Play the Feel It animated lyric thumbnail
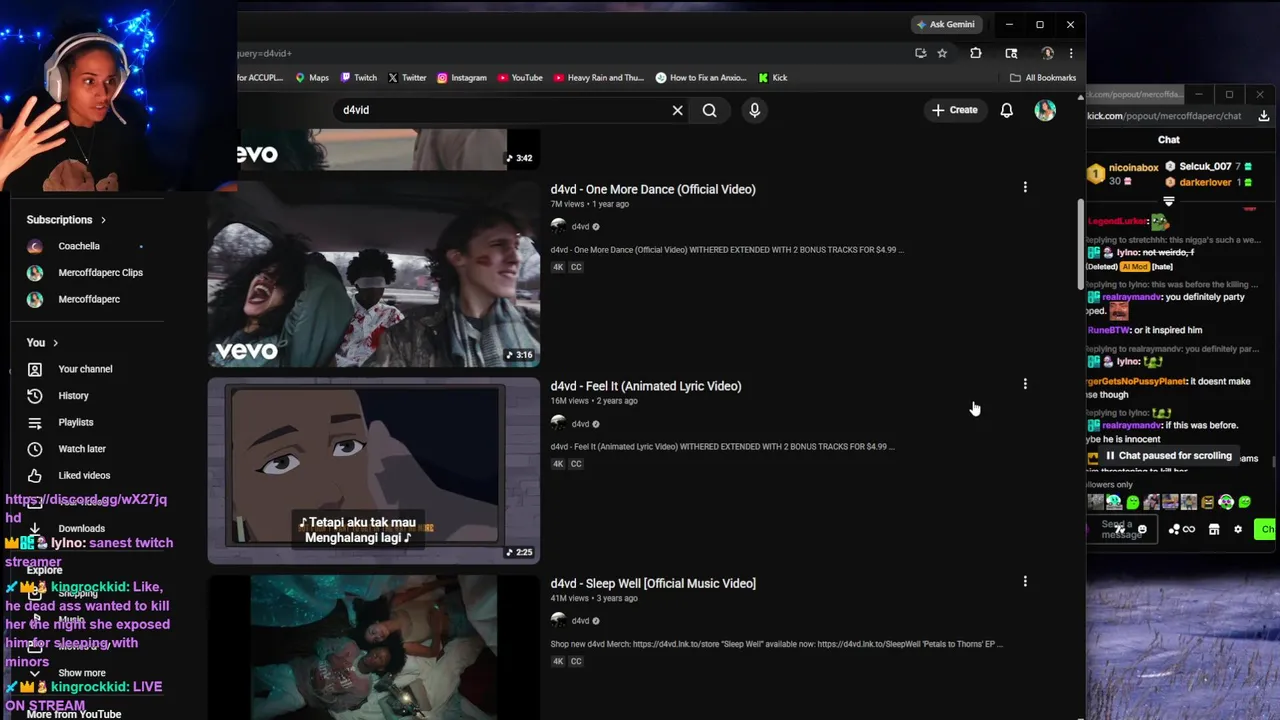This screenshot has height=720, width=1280. pyautogui.click(x=373, y=471)
